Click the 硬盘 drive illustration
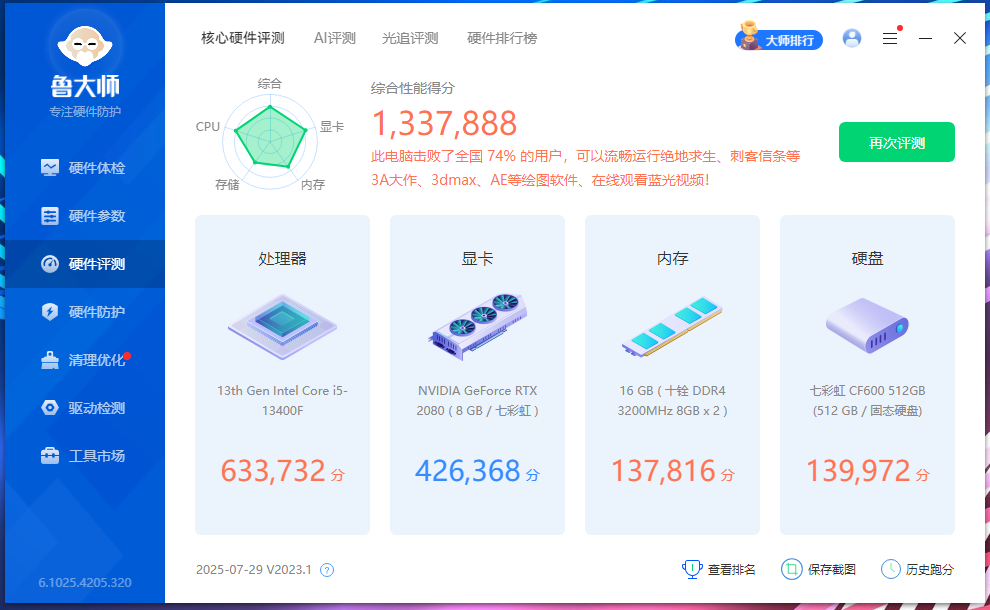The height and width of the screenshot is (610, 990). tap(868, 326)
